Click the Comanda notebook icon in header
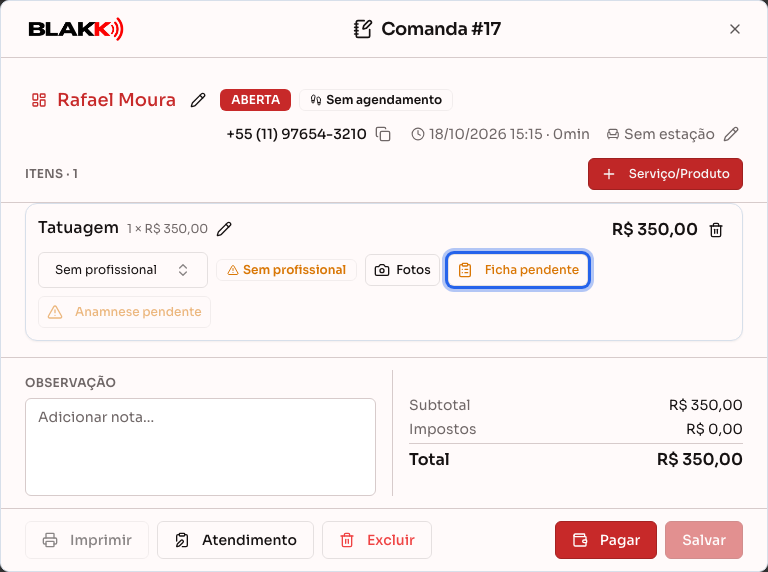The width and height of the screenshot is (768, 572). 363,29
